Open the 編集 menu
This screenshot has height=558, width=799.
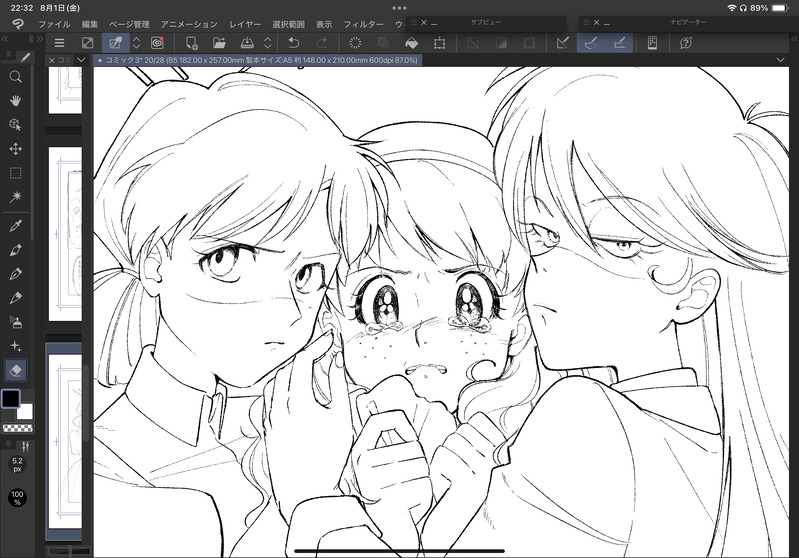[90, 24]
